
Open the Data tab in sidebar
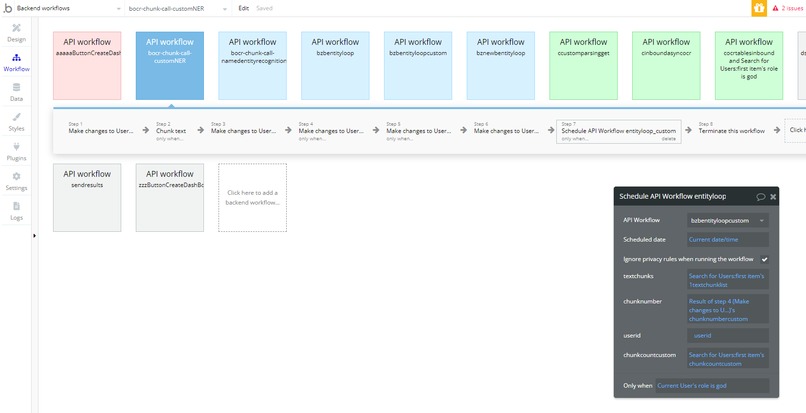point(16,92)
